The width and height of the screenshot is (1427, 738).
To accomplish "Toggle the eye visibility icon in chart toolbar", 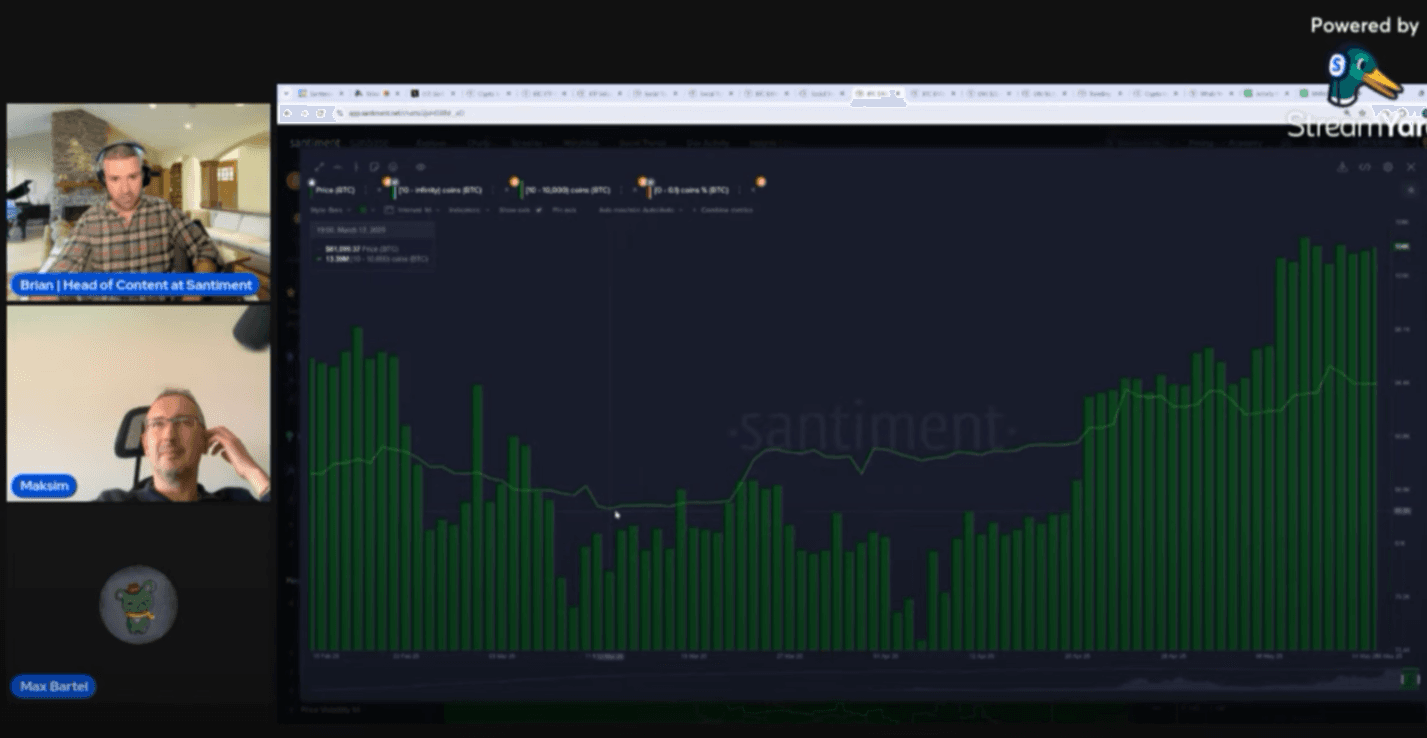I will 420,167.
